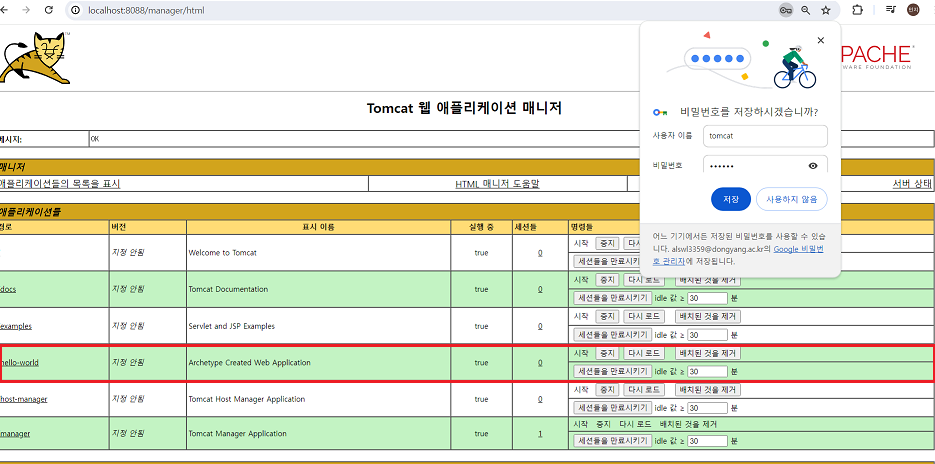Click 배치된 것을 제거 for hello-world

(708, 353)
